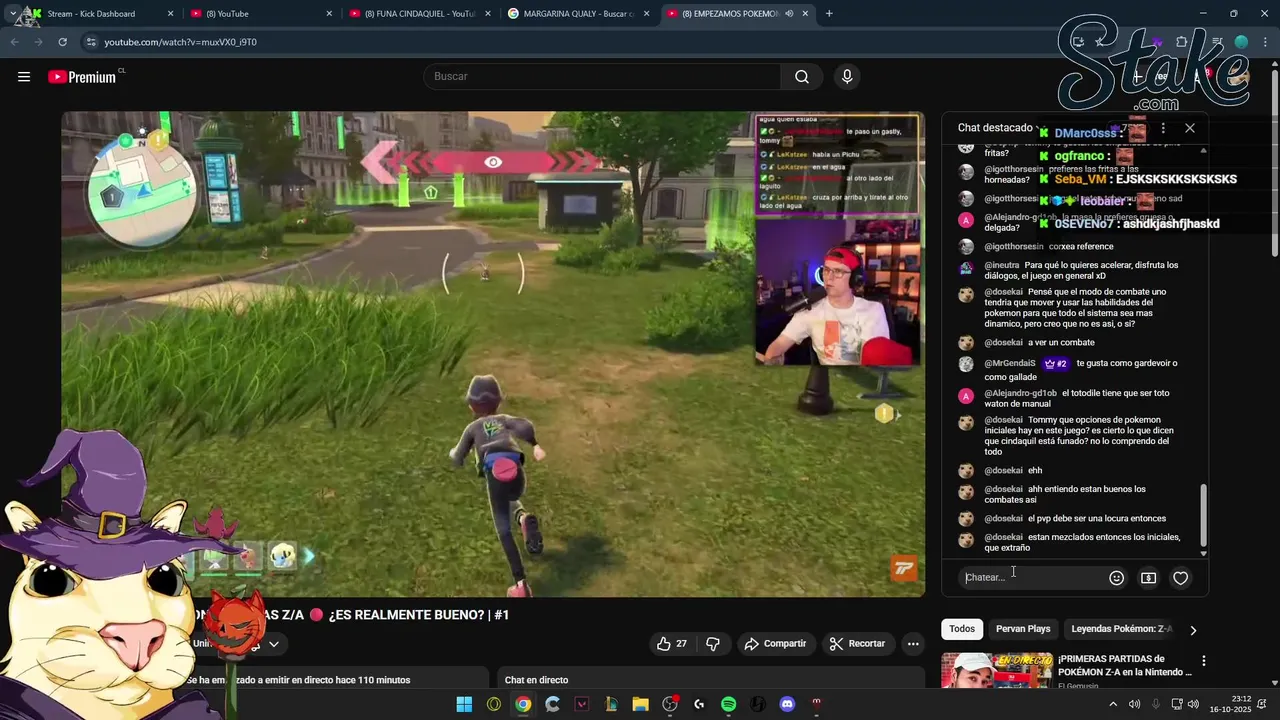Share the stream via Compartir
Viewport: 1280px width, 720px height.
pyautogui.click(x=775, y=644)
